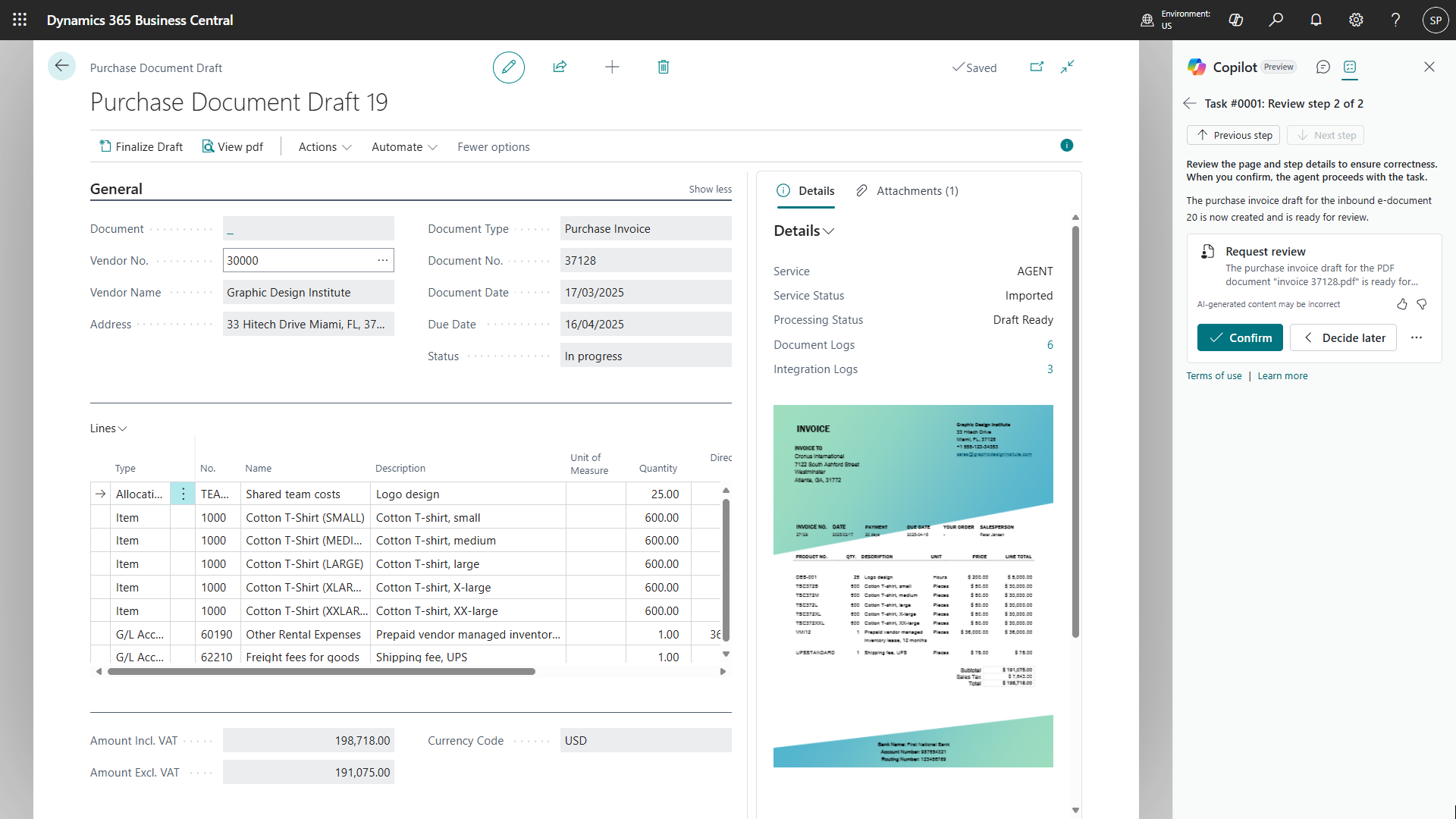Open the notifications bell

[x=1316, y=20]
